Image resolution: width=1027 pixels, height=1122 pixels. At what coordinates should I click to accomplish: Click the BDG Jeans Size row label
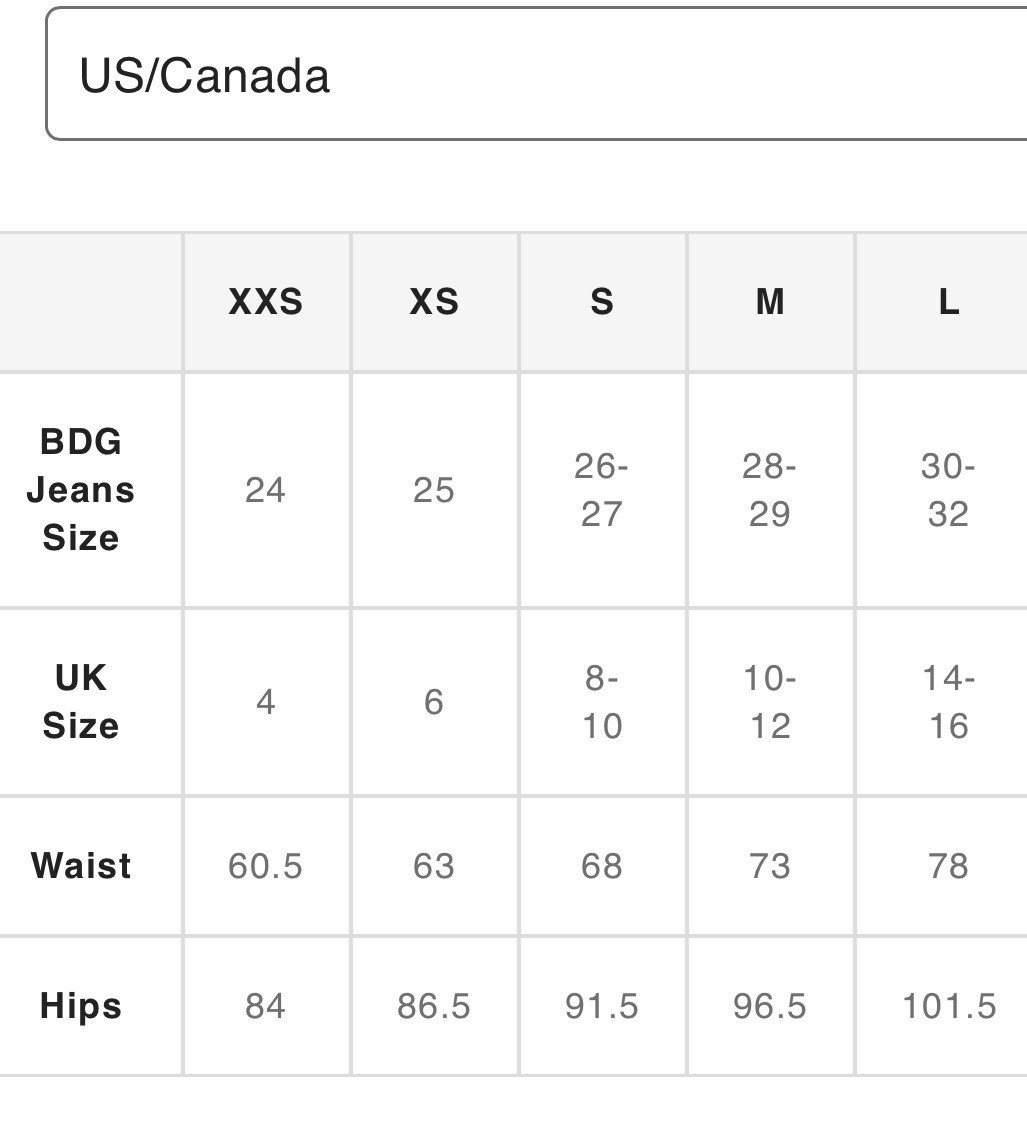click(81, 490)
